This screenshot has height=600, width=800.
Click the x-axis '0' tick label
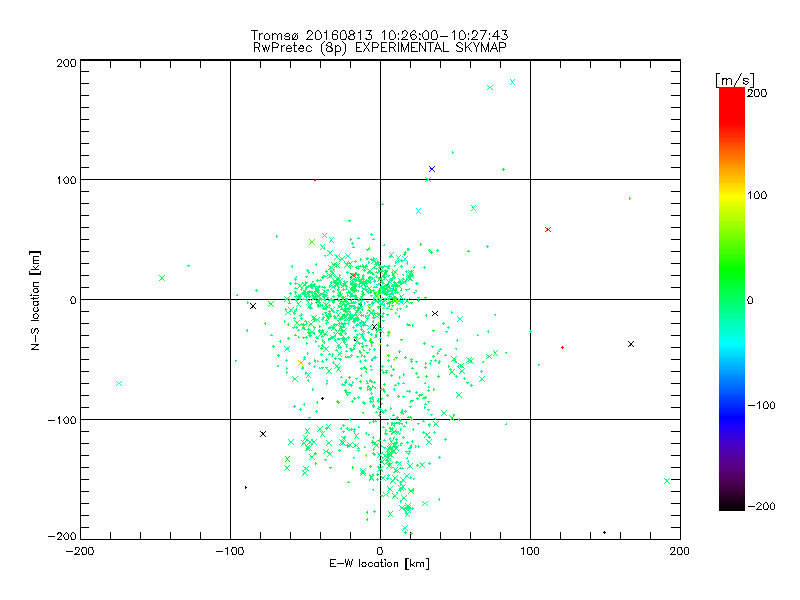[380, 551]
